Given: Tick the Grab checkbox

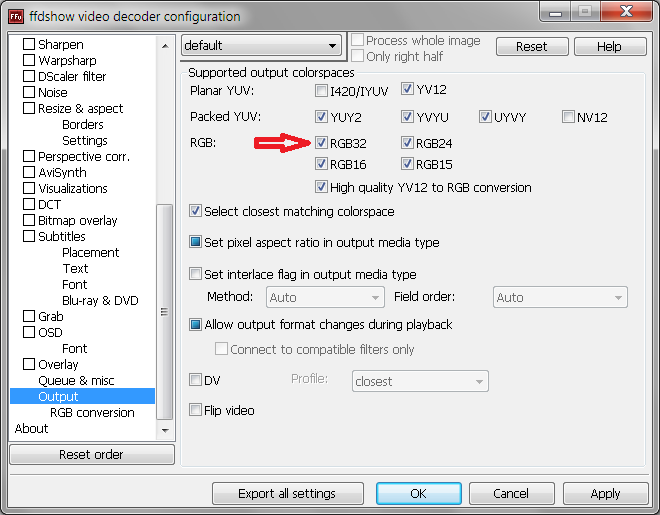Looking at the screenshot, I should pyautogui.click(x=29, y=316).
